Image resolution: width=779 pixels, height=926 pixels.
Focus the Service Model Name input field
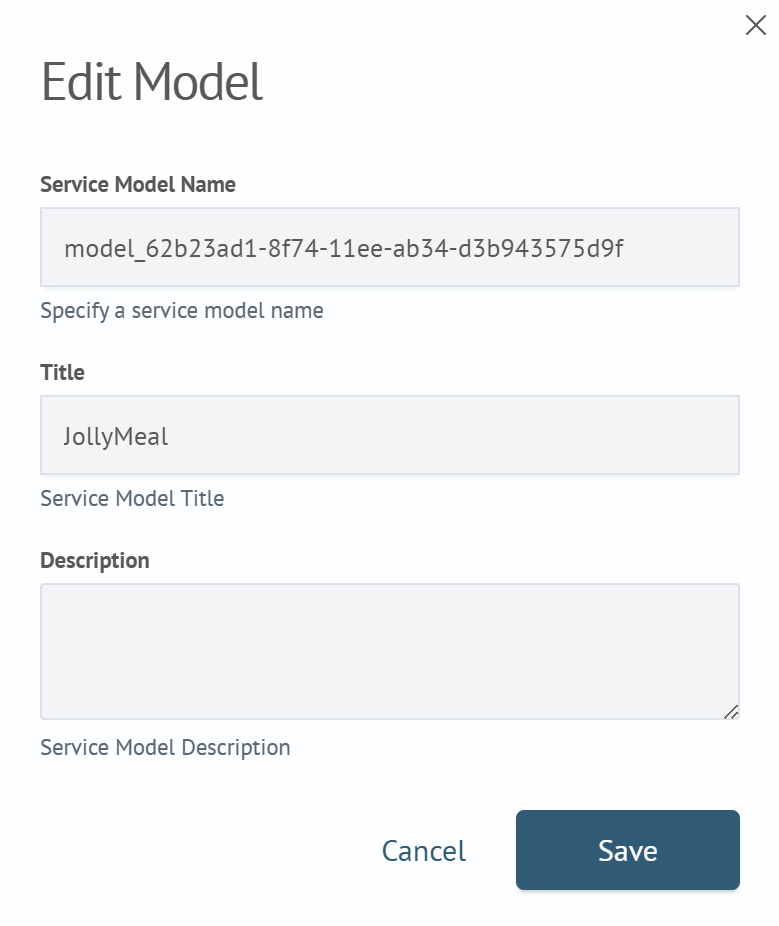(x=389, y=247)
